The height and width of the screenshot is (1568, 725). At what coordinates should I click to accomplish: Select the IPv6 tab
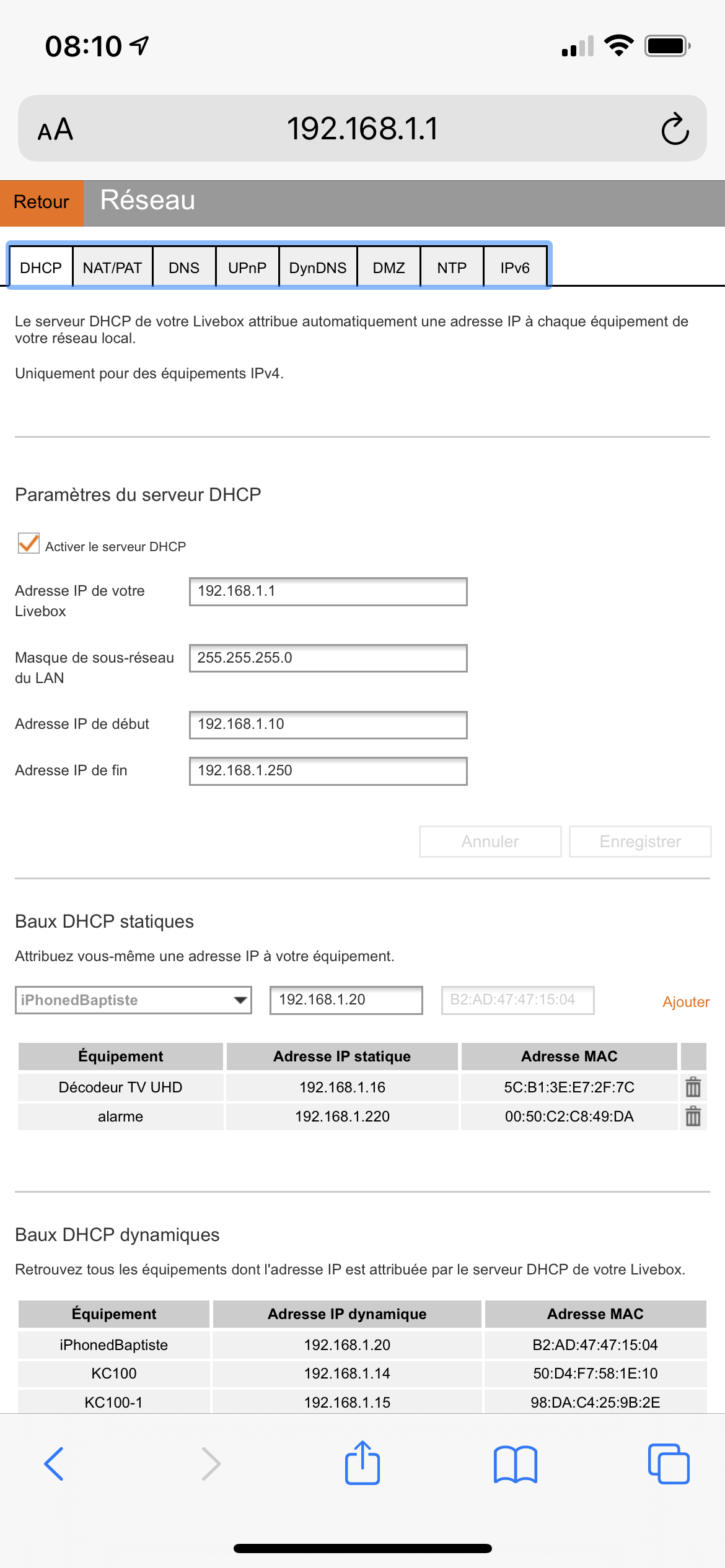tap(515, 268)
